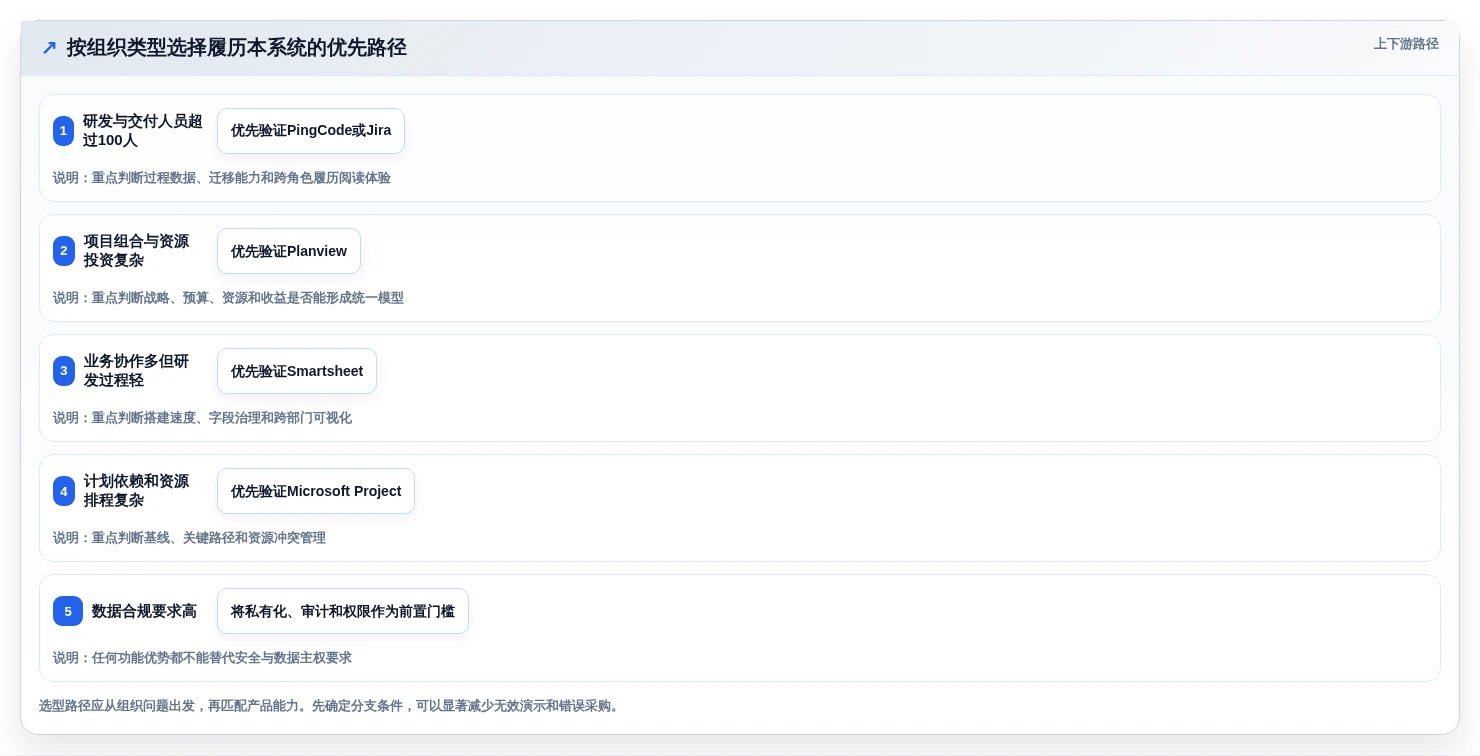Click the condition text 计划依赖和资源排程复杂
The height and width of the screenshot is (756, 1480).
tap(137, 491)
